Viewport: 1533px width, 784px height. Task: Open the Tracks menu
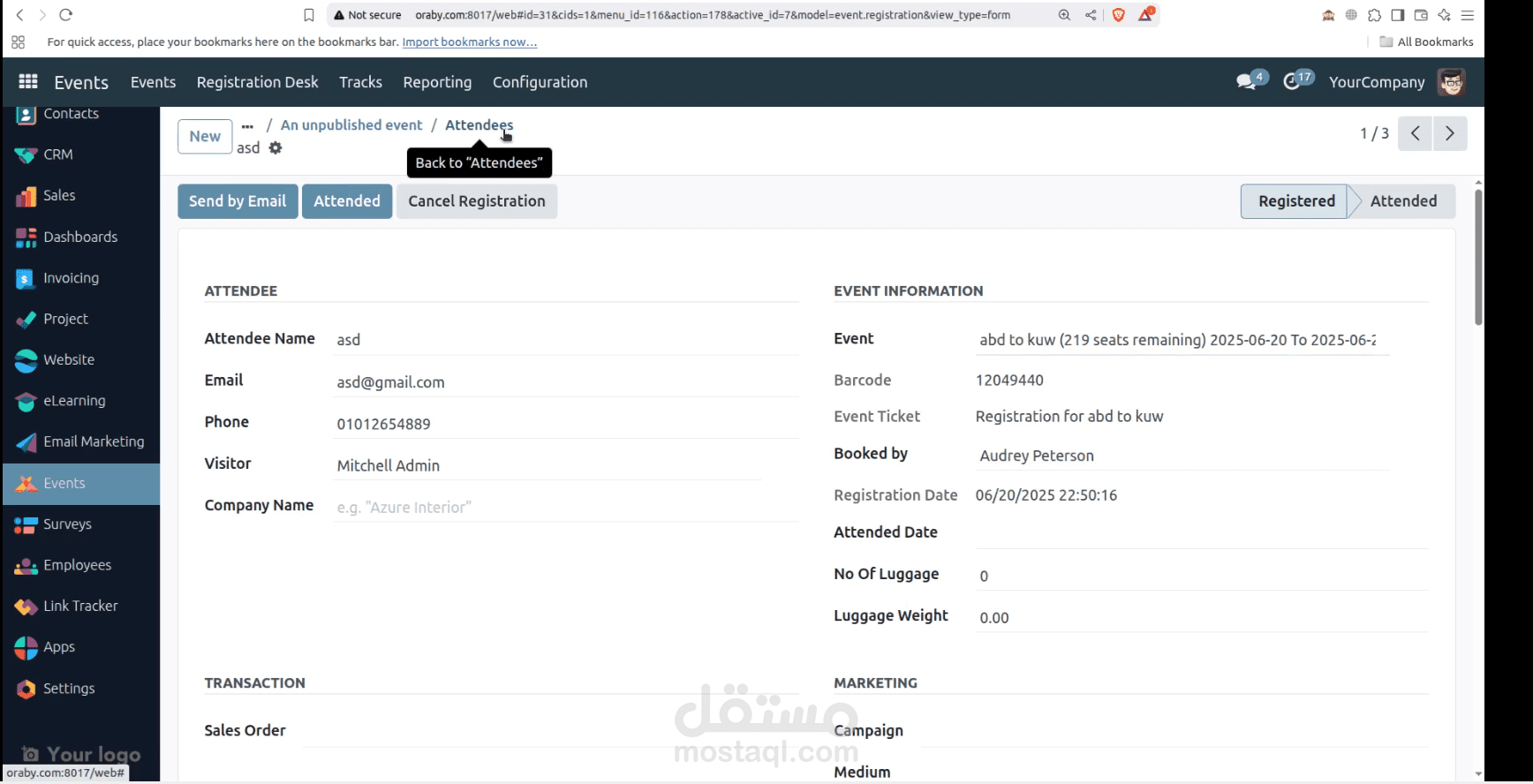(360, 82)
